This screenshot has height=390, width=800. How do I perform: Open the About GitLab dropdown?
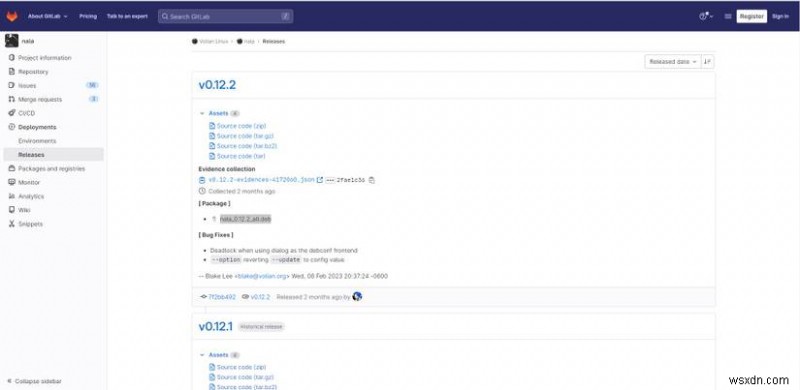coord(47,16)
